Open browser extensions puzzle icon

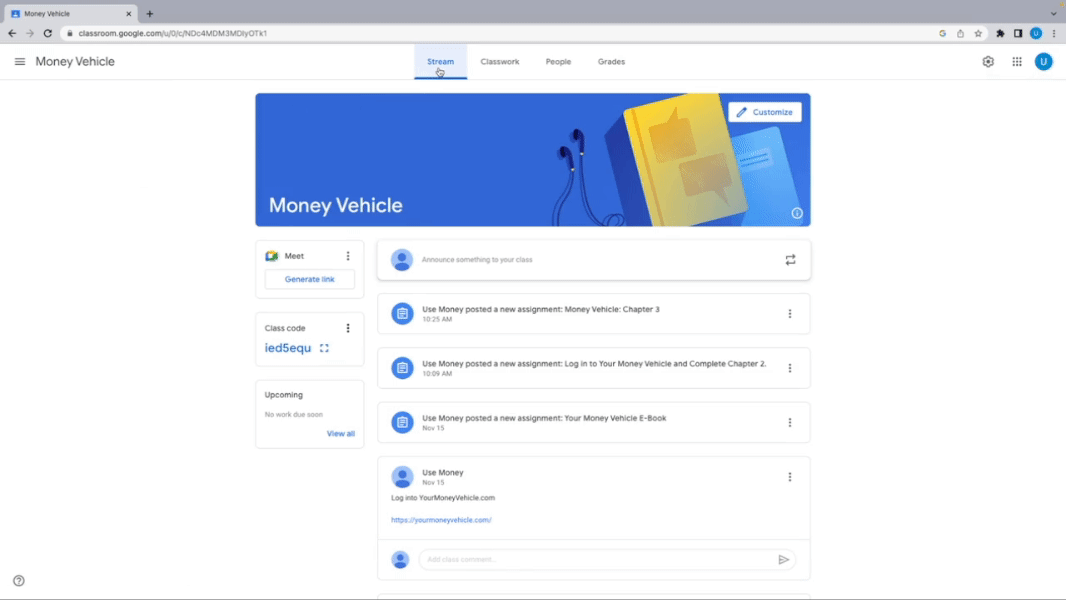pos(1000,33)
